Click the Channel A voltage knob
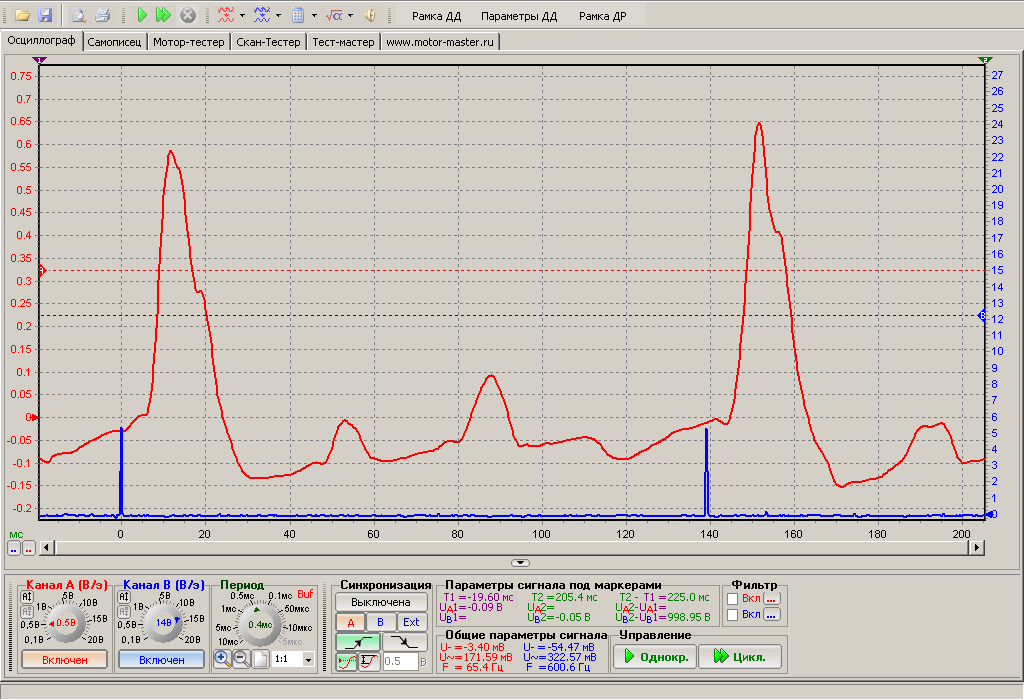 (x=65, y=623)
